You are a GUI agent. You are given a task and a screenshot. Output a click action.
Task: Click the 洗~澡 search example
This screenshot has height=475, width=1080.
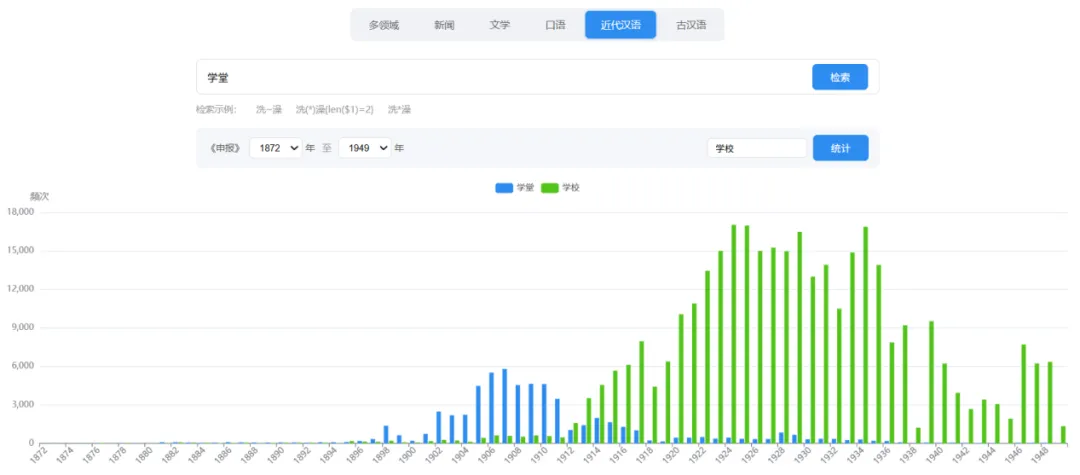[269, 109]
